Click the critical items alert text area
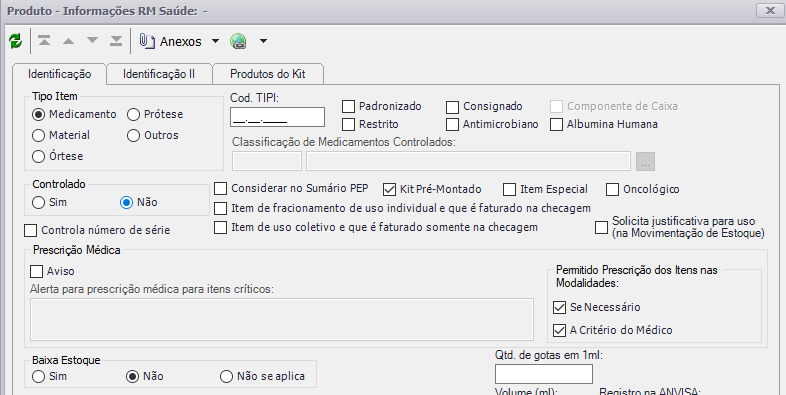The height and width of the screenshot is (395, 786). point(282,319)
